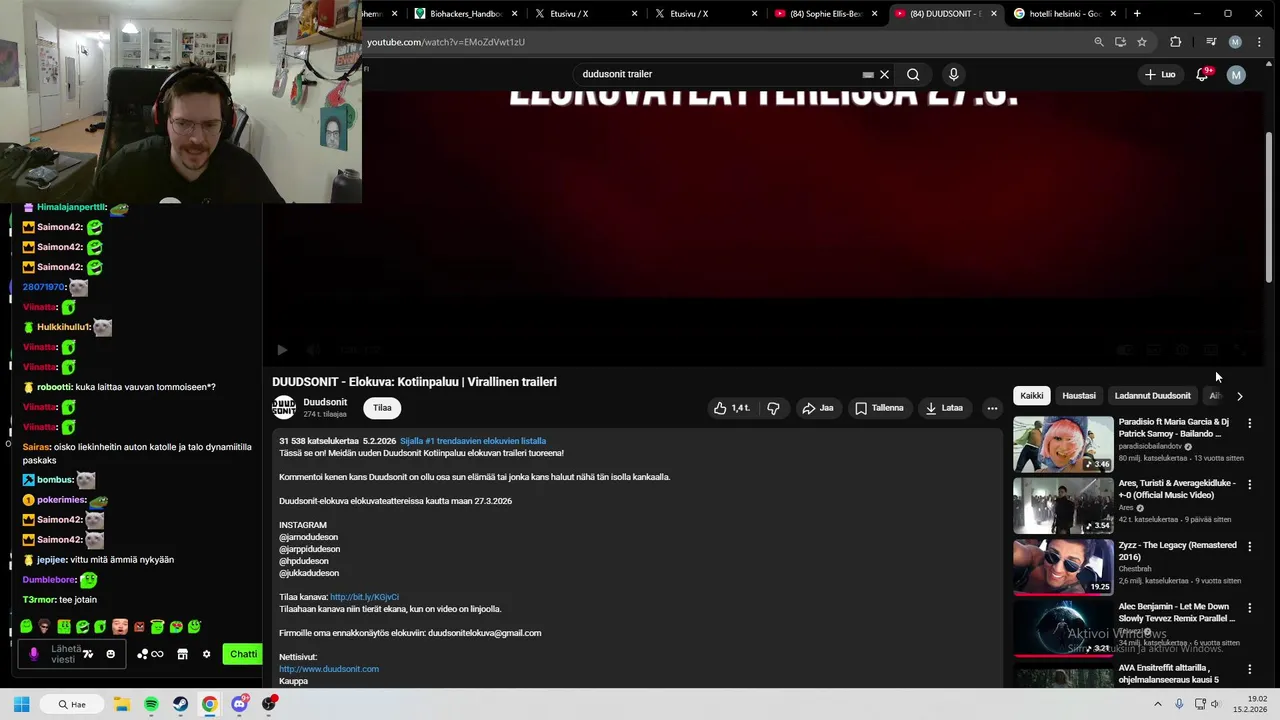This screenshot has width=1280, height=720.
Task: Open Spotify from the taskbar
Action: click(x=151, y=704)
